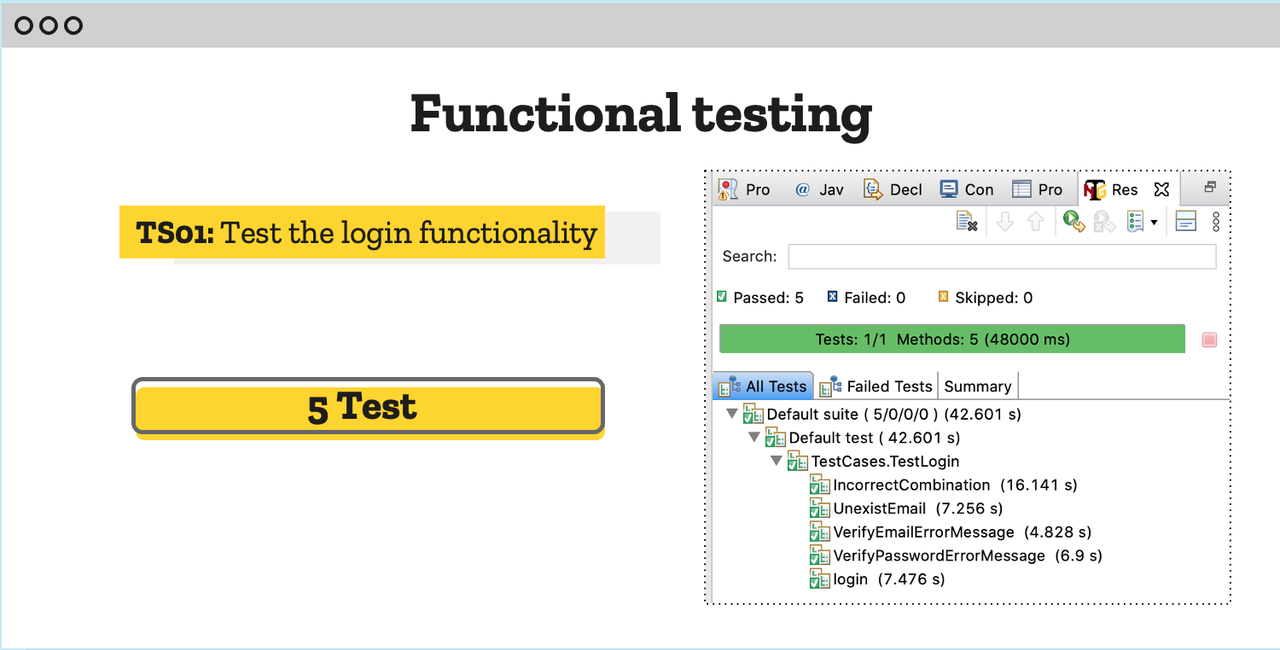Jump to next failure using down arrow

(1006, 222)
